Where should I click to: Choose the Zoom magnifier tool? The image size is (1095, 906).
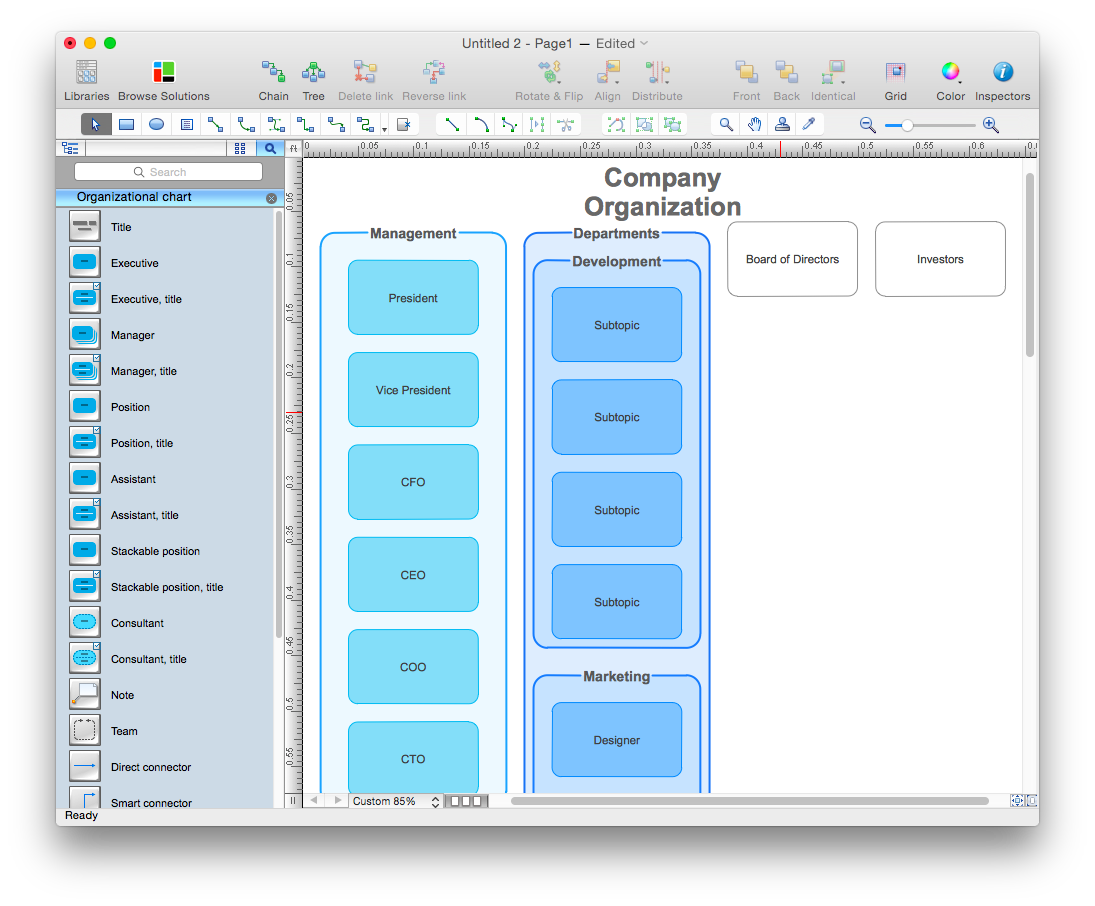click(726, 124)
